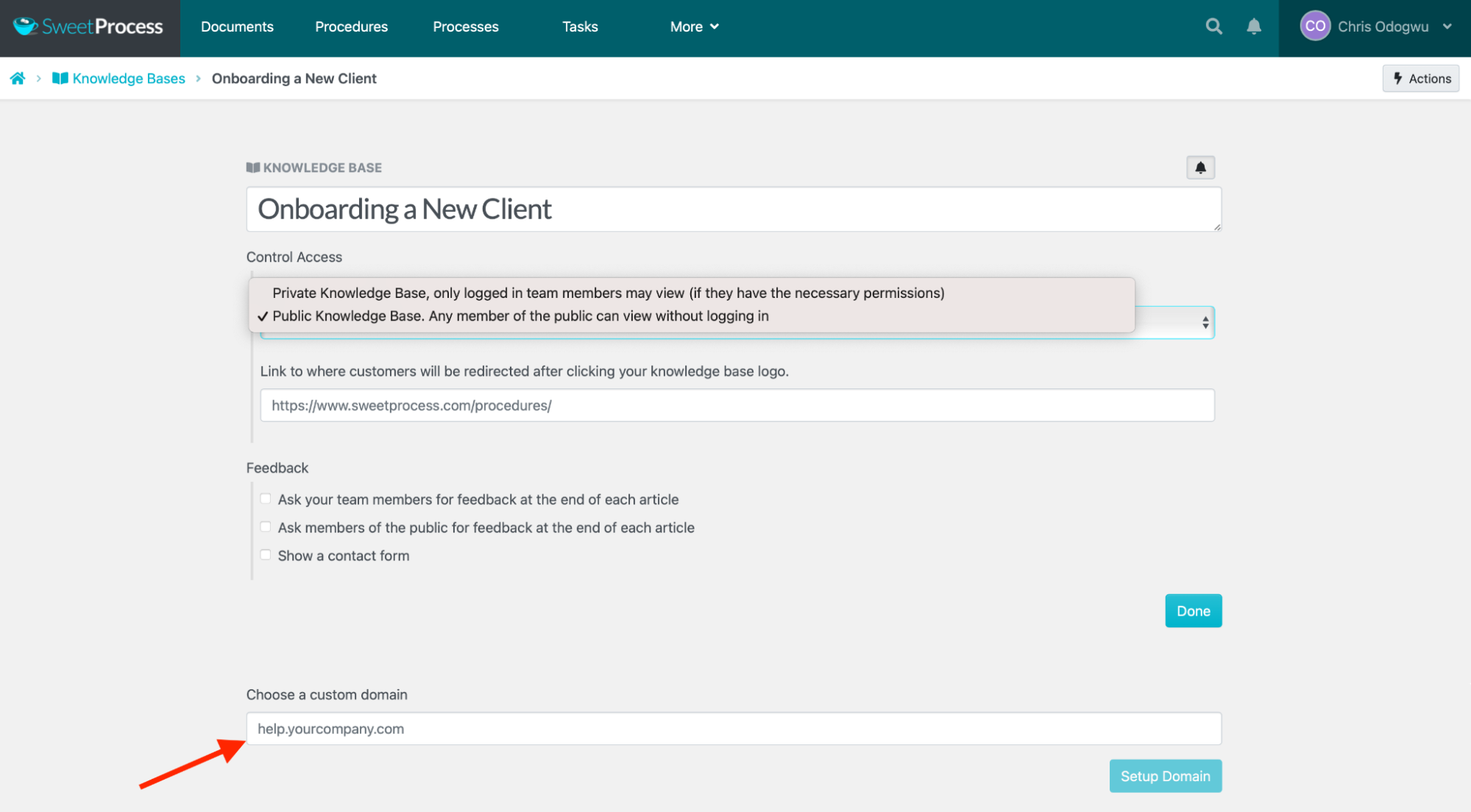Click the SweetProcess logo

pos(89,27)
